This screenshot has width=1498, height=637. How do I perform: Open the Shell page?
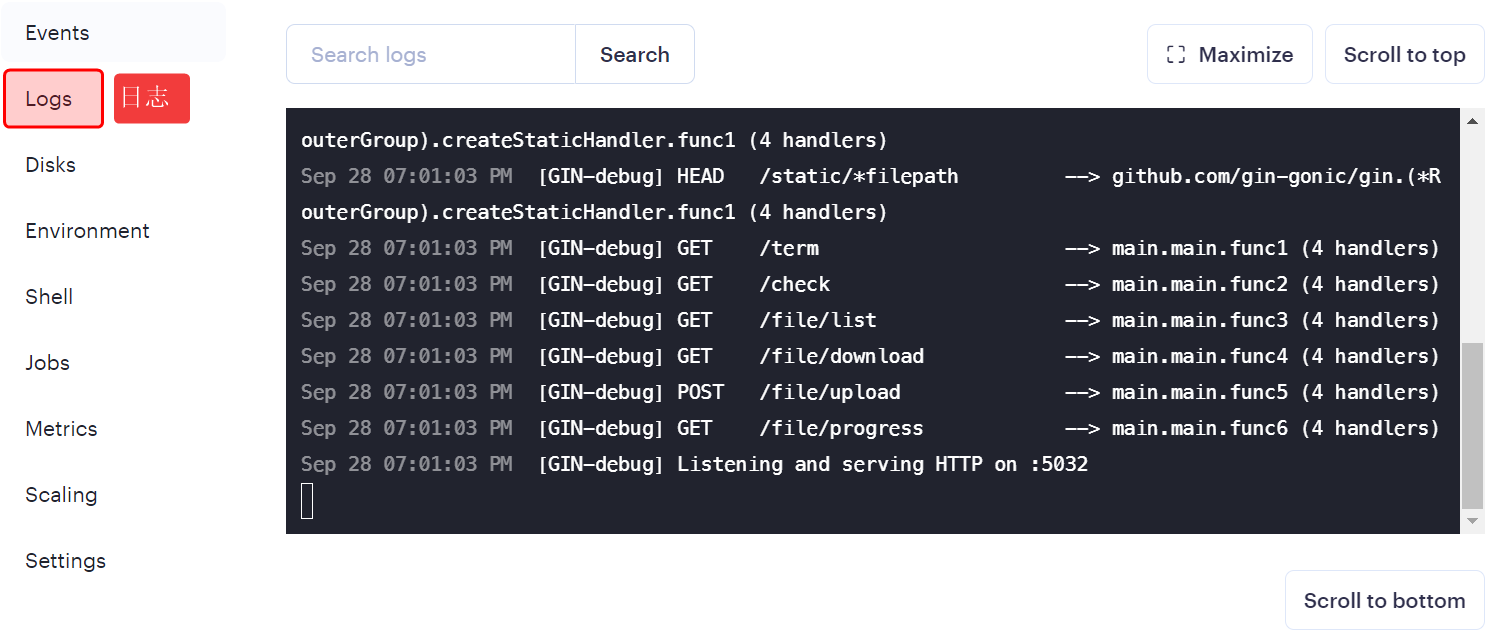point(49,297)
